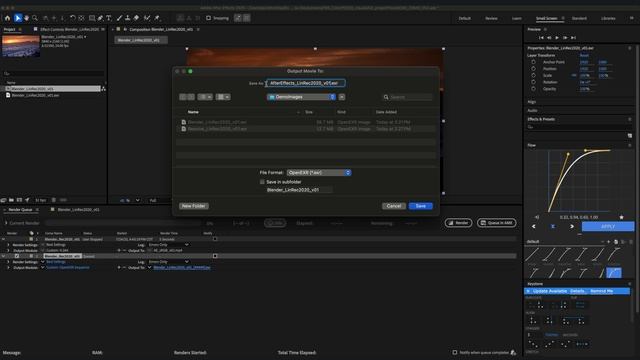Click the interpret footage icon in Project panel
Viewport: 640px width, 360px height.
[x=4, y=200]
